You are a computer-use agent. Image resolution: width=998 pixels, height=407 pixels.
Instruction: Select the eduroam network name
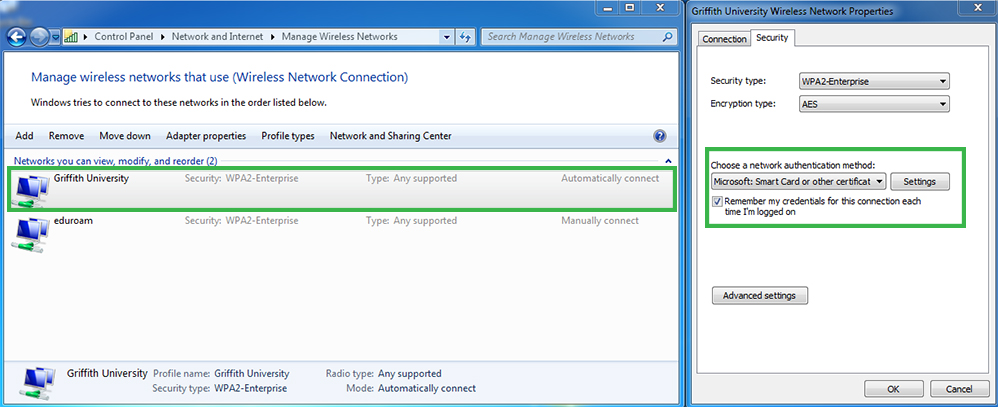point(74,220)
